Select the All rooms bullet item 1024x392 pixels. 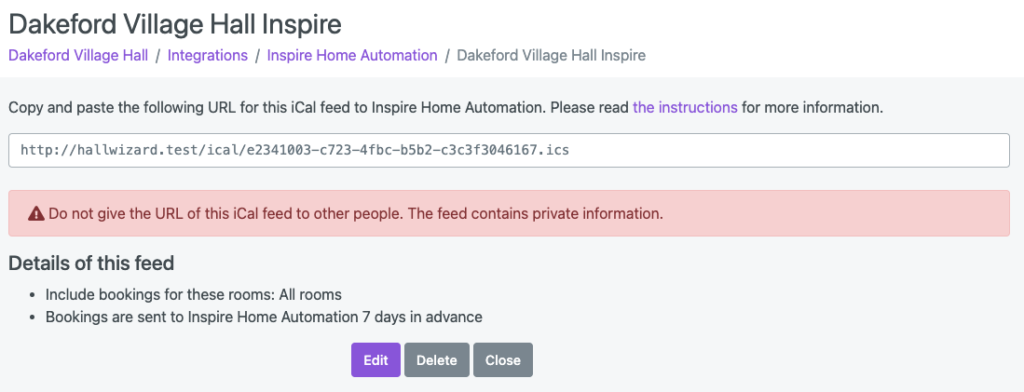click(193, 295)
